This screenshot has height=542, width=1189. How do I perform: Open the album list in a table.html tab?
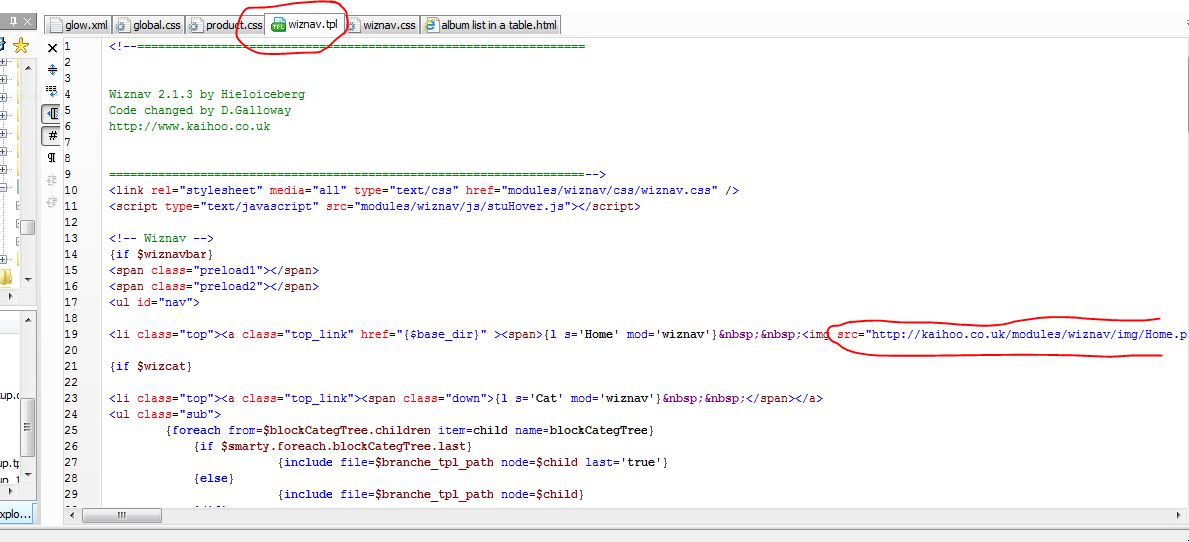[x=491, y=25]
